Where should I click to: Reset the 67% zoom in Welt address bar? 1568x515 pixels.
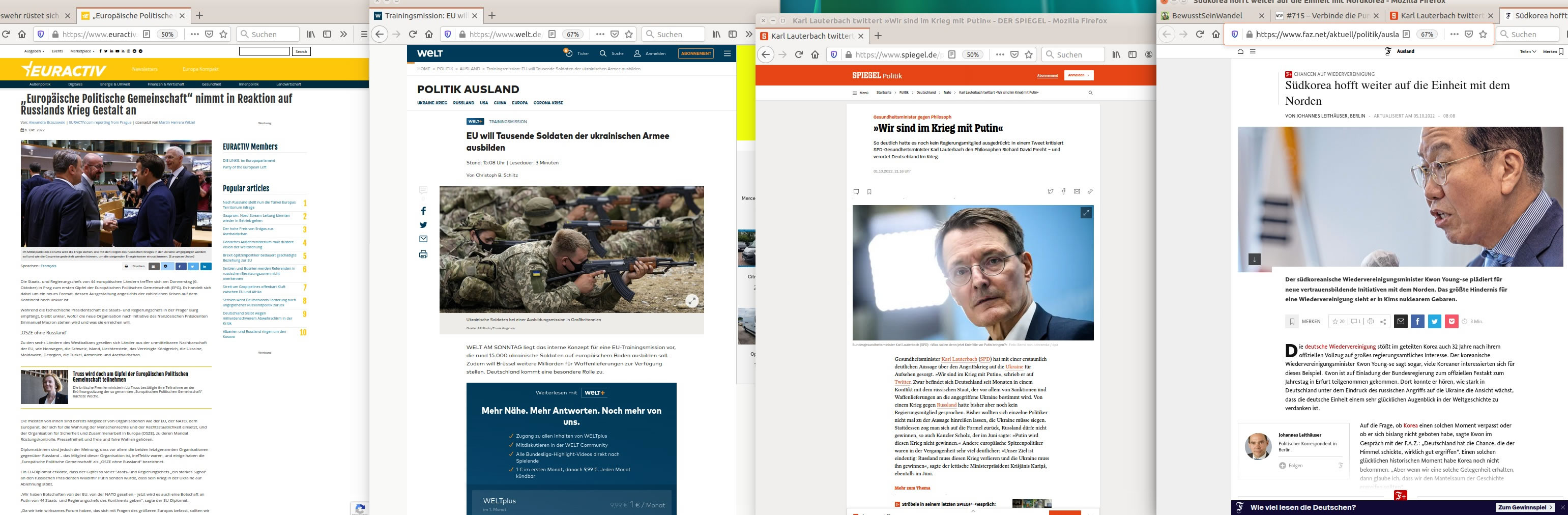click(573, 34)
